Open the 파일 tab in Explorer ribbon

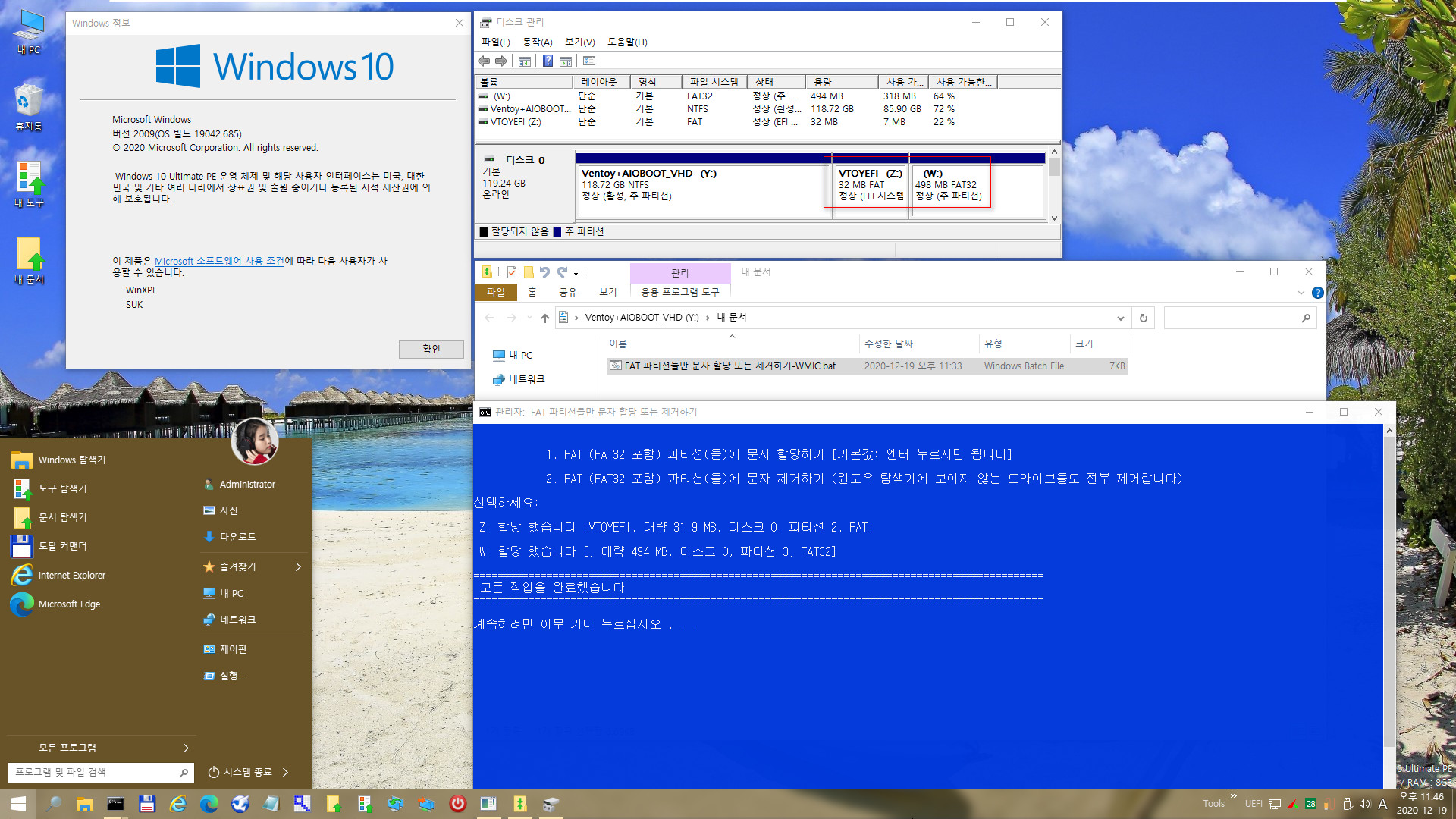[x=495, y=292]
